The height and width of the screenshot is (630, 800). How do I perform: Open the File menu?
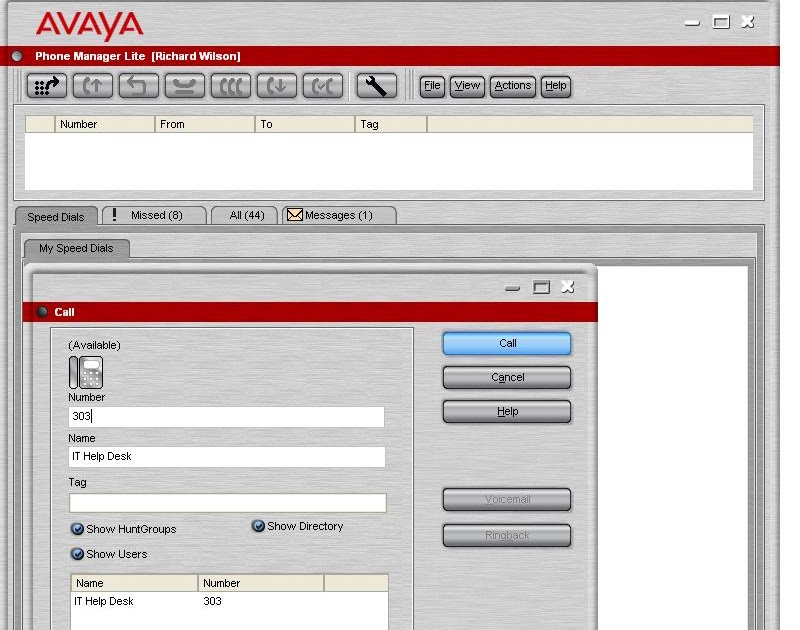[x=432, y=86]
